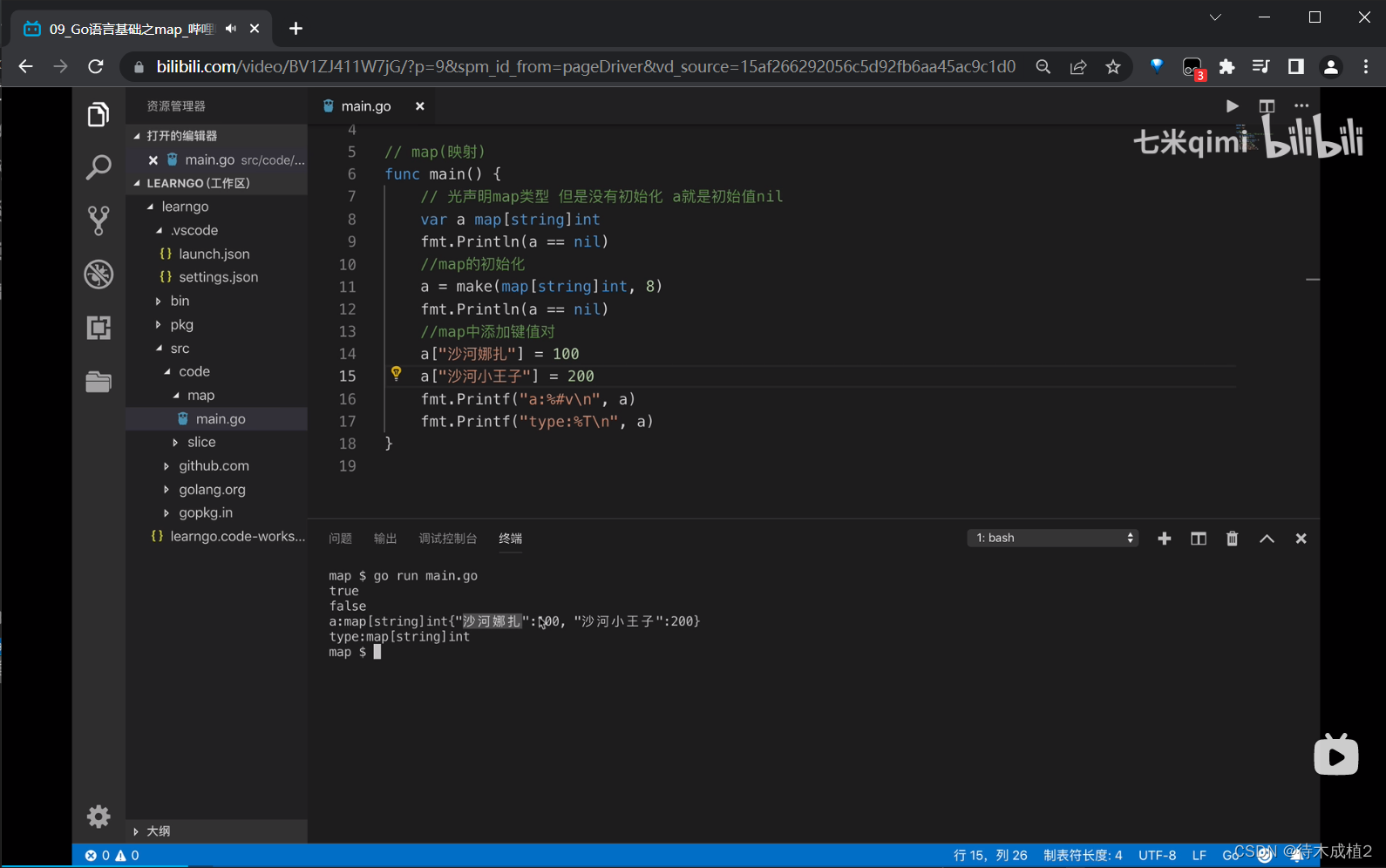Change the LF end-of-line sequence

click(x=1199, y=856)
